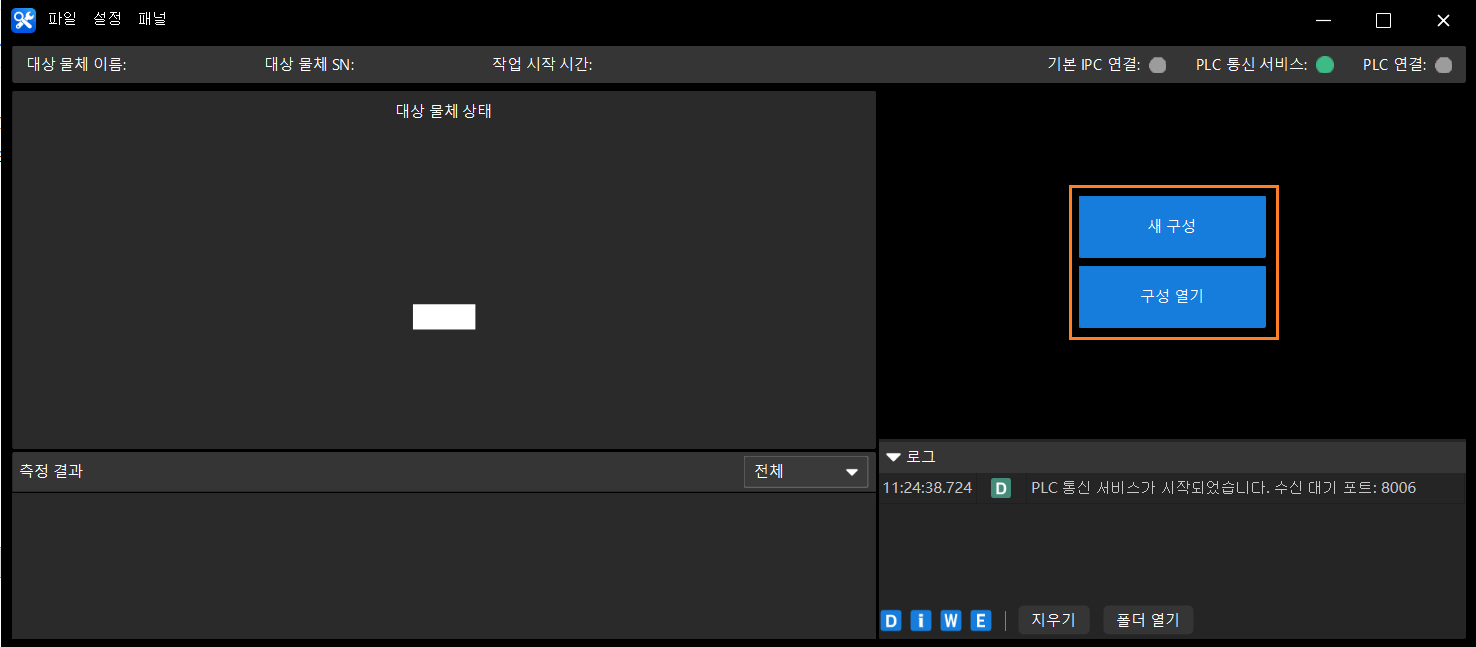Open the 설정 menu
Screen dimensions: 1476x647
click(x=107, y=19)
